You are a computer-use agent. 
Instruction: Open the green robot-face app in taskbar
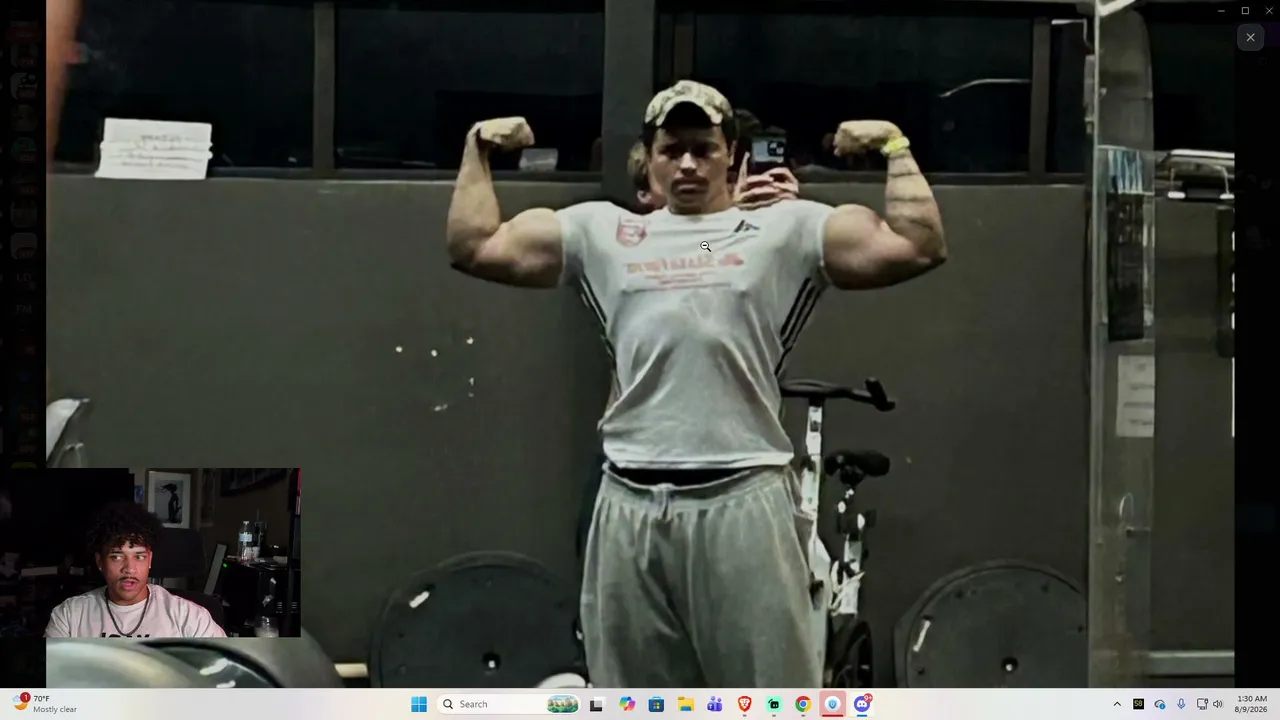[x=773, y=704]
